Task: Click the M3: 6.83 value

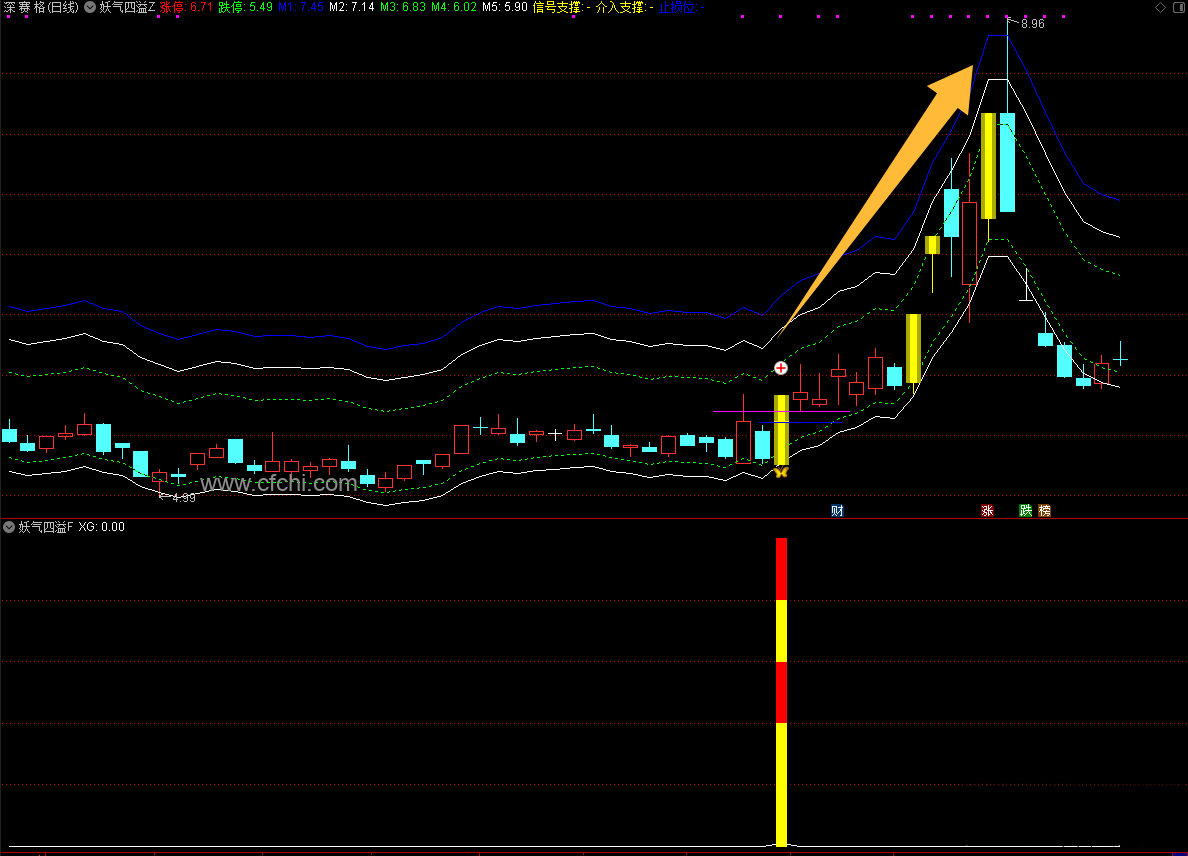Action: point(403,8)
